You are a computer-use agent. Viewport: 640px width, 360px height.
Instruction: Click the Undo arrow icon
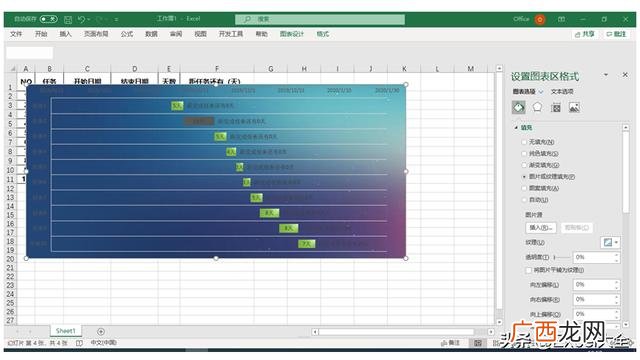pyautogui.click(x=81, y=19)
